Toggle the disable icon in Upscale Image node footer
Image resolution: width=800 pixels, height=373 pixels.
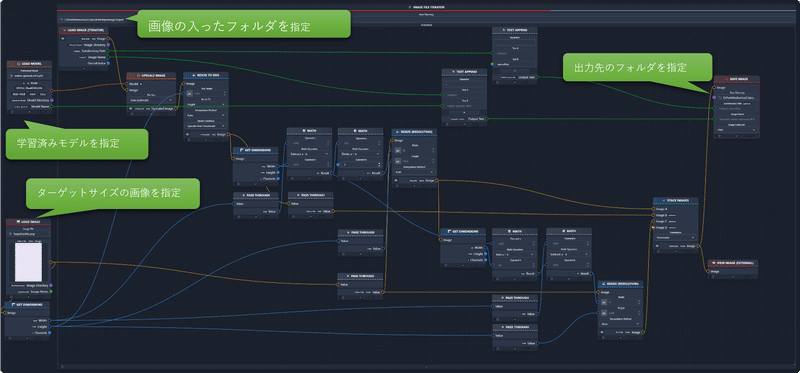click(x=132, y=114)
